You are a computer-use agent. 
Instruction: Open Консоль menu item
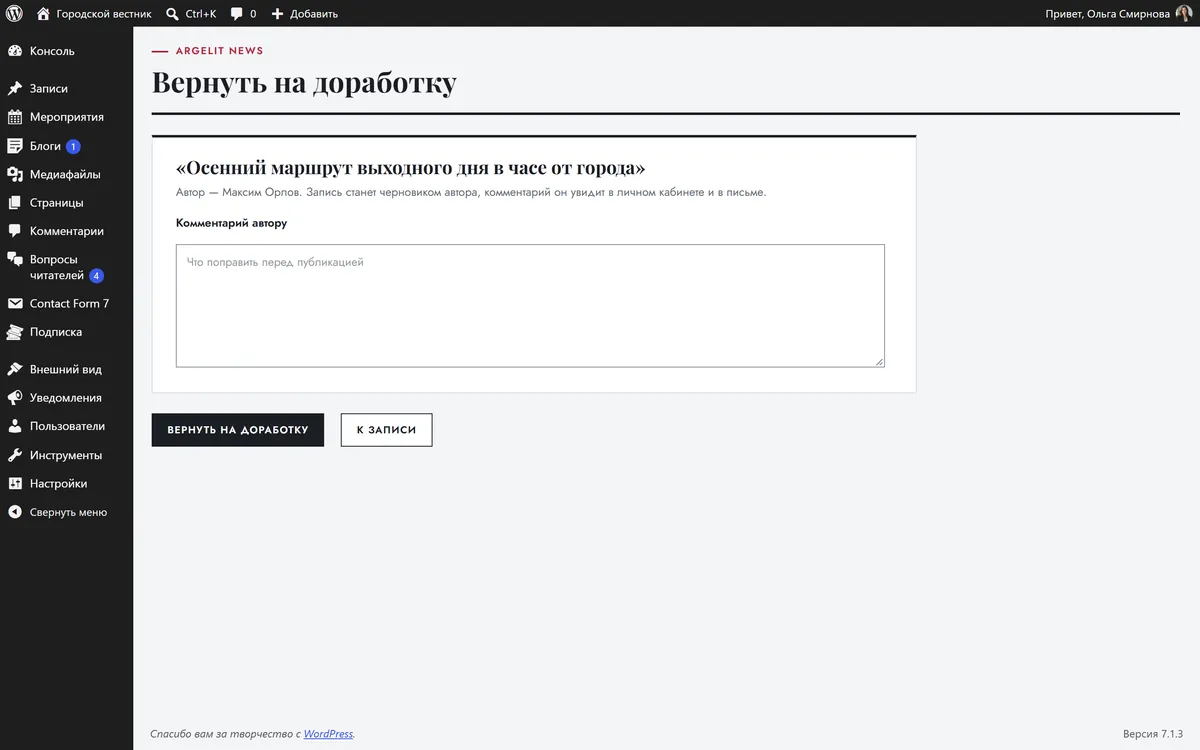(66, 51)
